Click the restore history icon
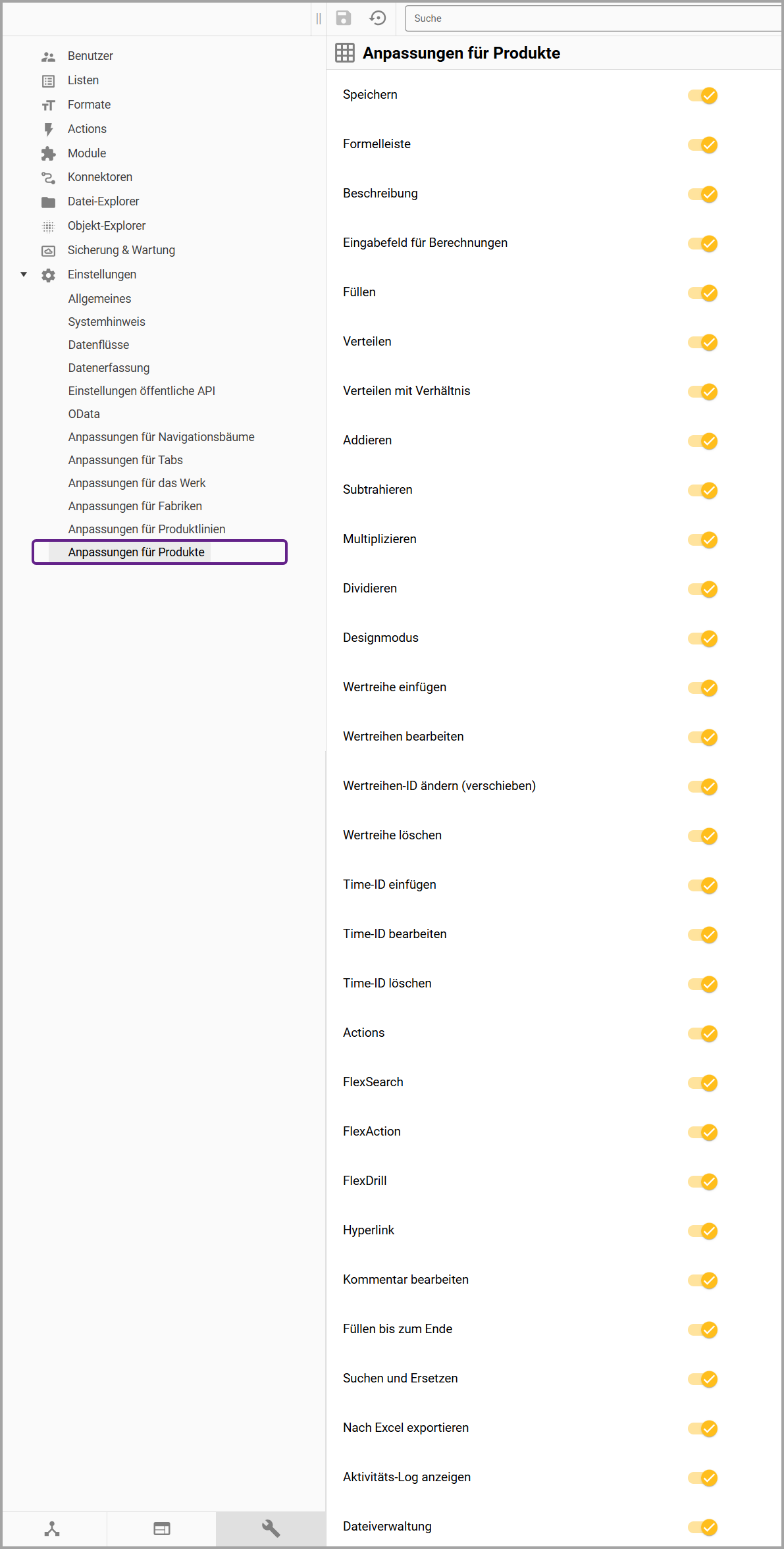The width and height of the screenshot is (784, 1549). click(x=378, y=18)
